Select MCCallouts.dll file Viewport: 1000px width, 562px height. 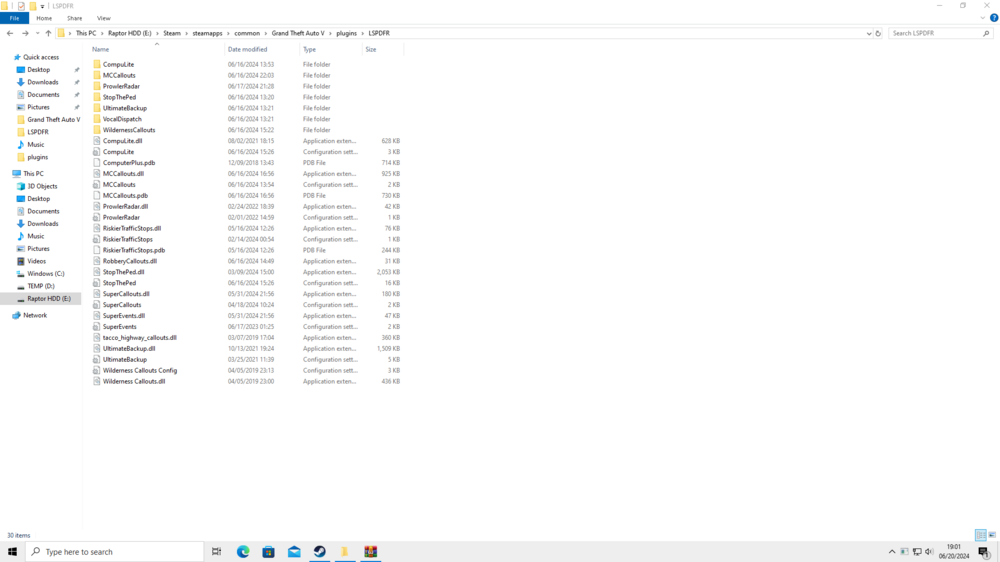[123, 174]
